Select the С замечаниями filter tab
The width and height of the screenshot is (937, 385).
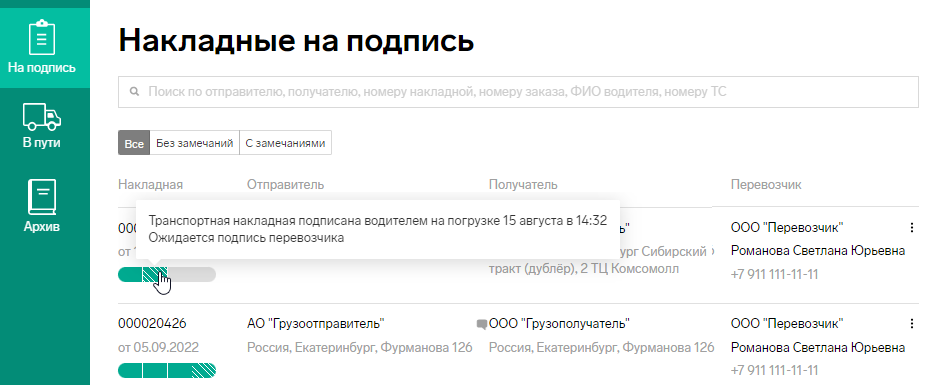[x=286, y=143]
